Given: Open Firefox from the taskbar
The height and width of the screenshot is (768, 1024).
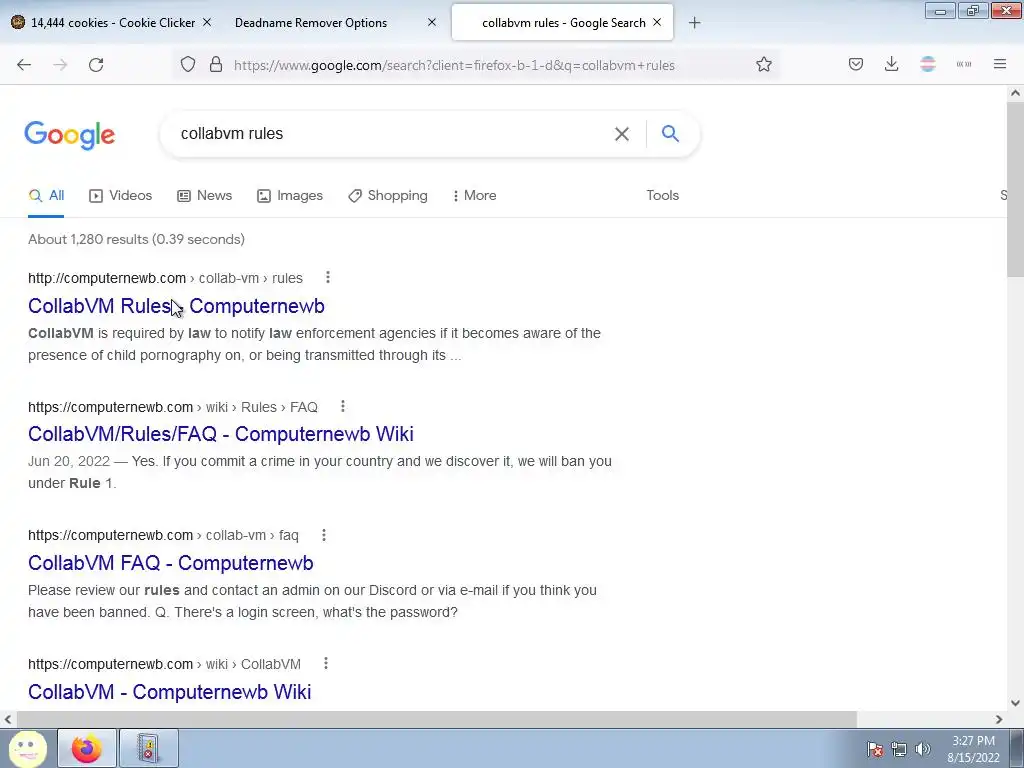Looking at the screenshot, I should tap(87, 748).
